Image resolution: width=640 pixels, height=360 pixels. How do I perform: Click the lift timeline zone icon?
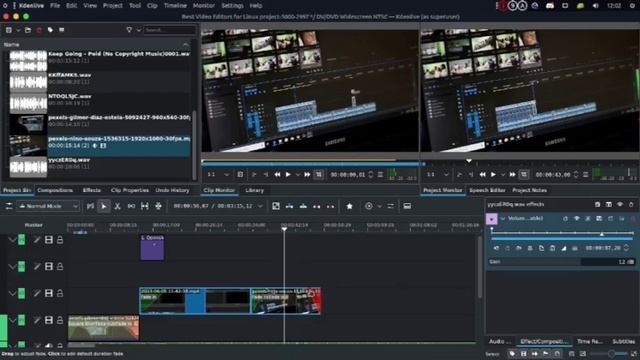tap(331, 207)
